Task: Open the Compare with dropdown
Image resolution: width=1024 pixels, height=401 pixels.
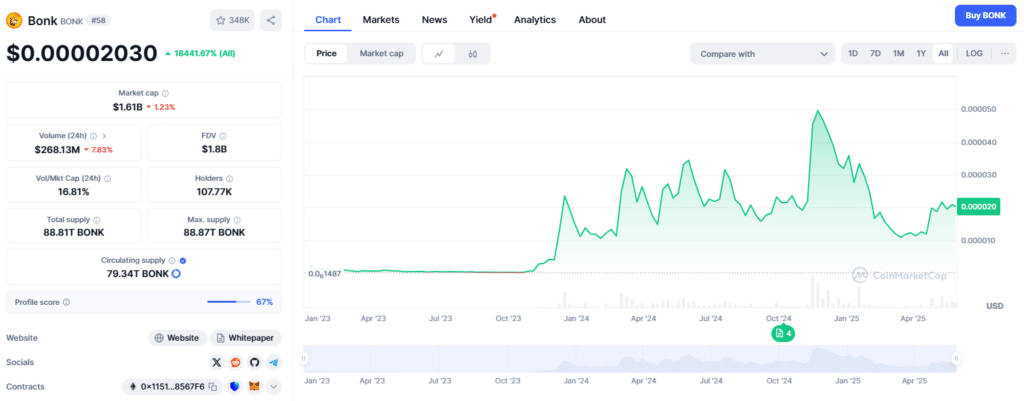Action: (x=763, y=54)
